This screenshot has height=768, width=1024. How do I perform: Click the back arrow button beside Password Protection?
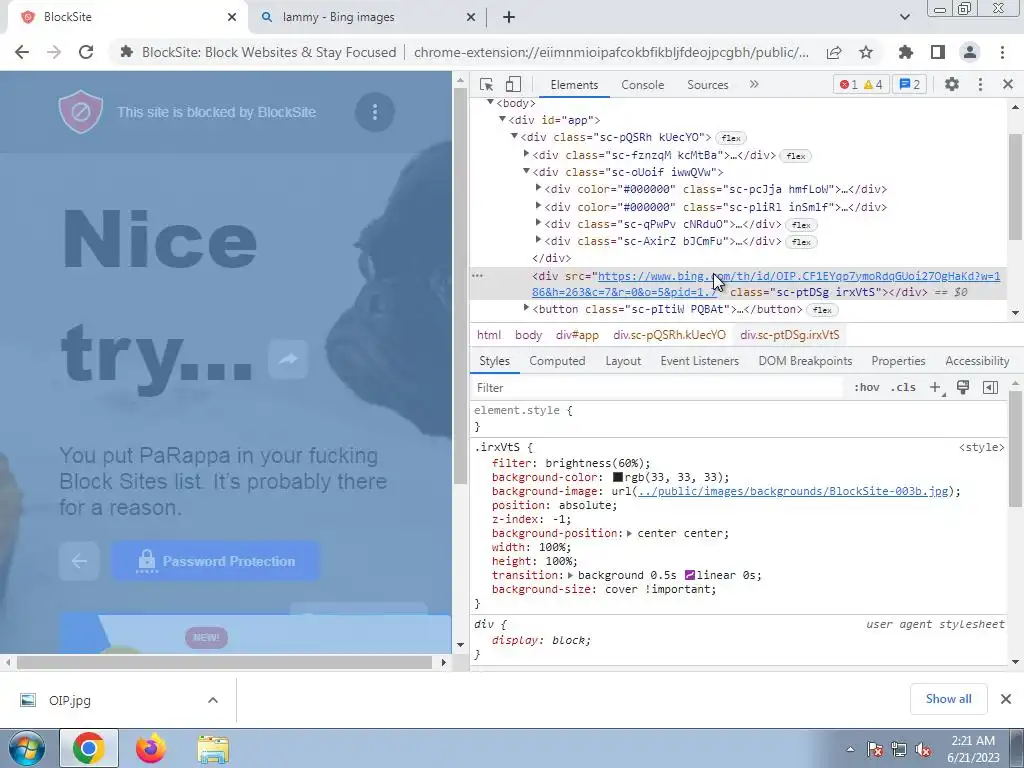click(x=79, y=561)
